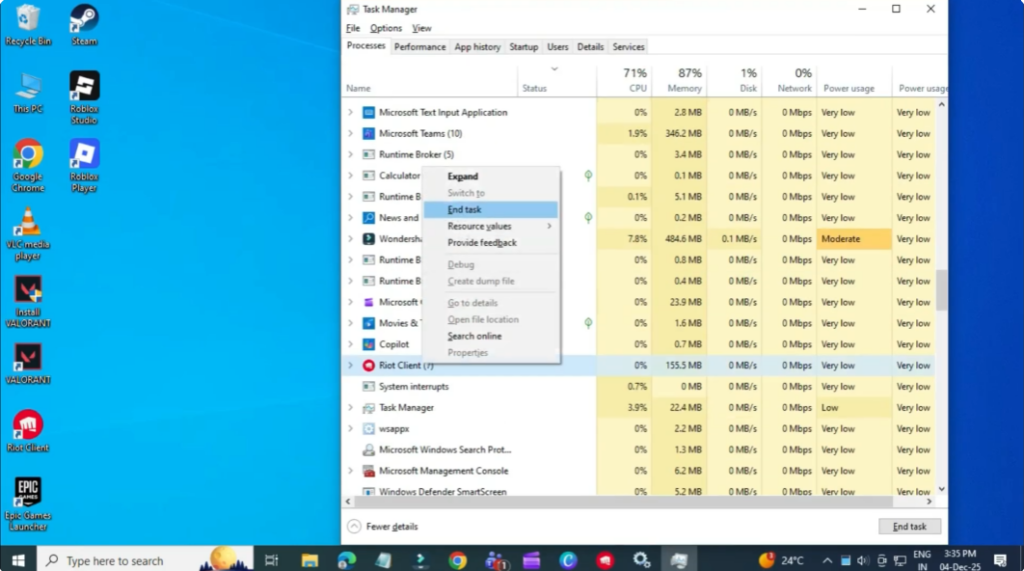Select This PC desktop icon
This screenshot has width=1024, height=571.
click(27, 93)
